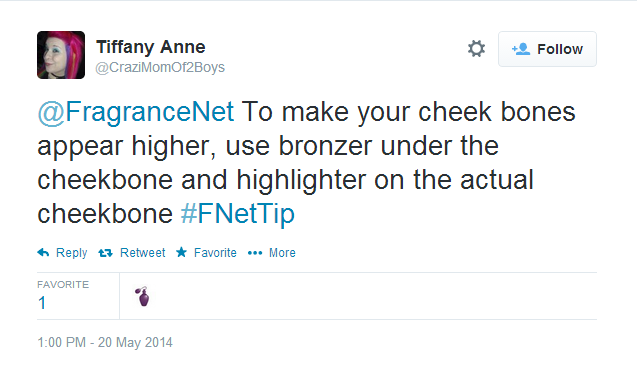Open the Tiffany Anne profile name link
The width and height of the screenshot is (637, 365).
[151, 47]
